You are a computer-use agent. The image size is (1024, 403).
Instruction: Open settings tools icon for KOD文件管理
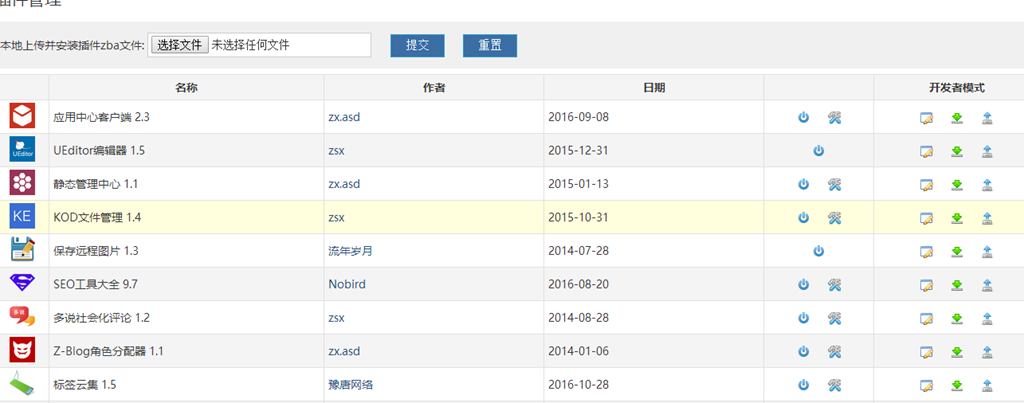click(834, 218)
